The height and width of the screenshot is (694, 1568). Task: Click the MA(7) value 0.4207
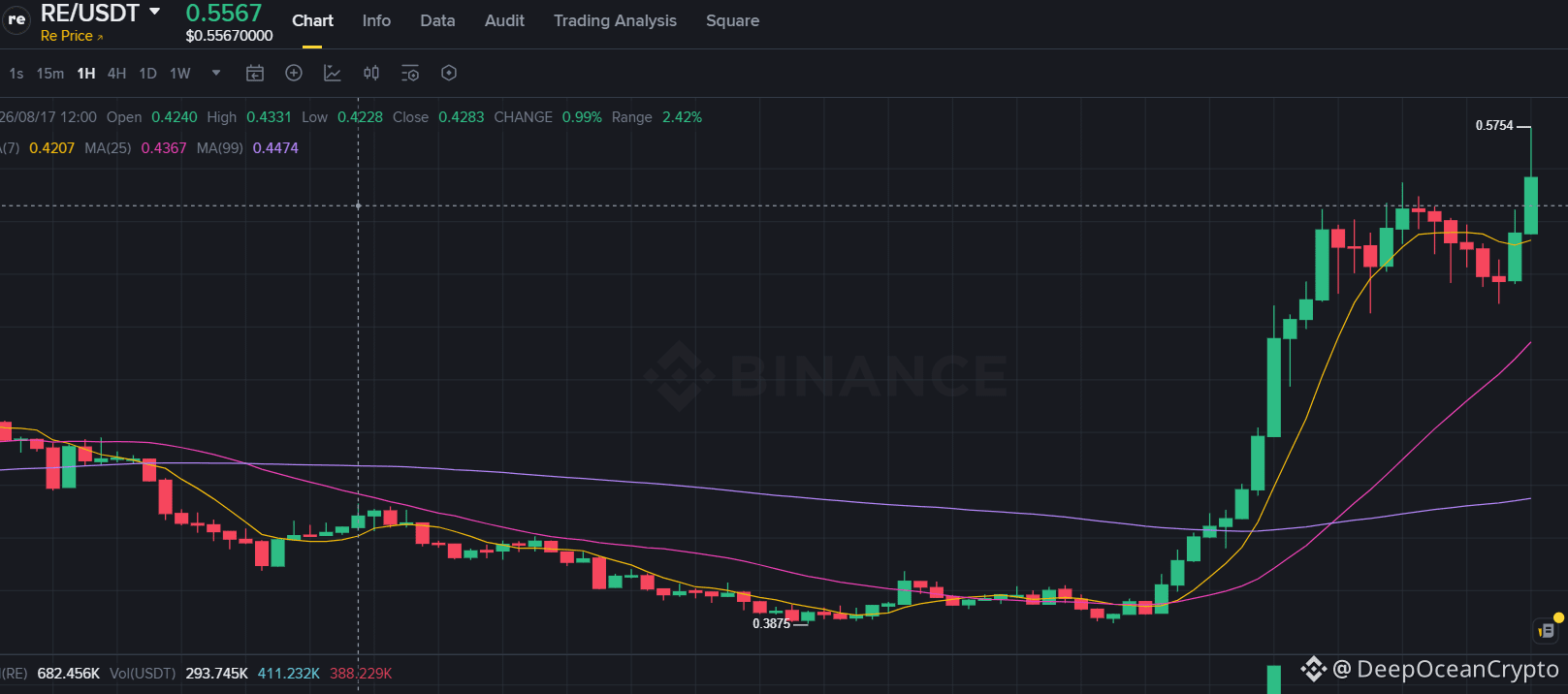click(52, 148)
